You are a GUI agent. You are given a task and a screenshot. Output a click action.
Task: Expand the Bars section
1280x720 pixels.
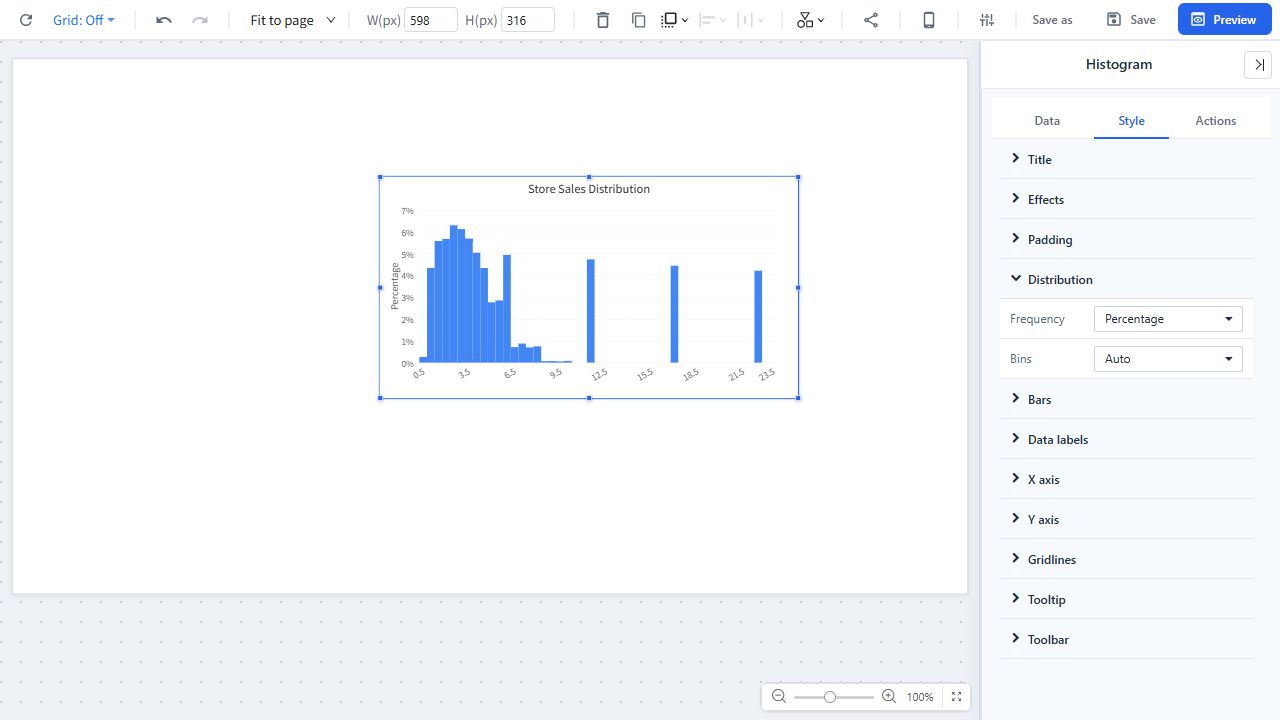click(x=1127, y=399)
